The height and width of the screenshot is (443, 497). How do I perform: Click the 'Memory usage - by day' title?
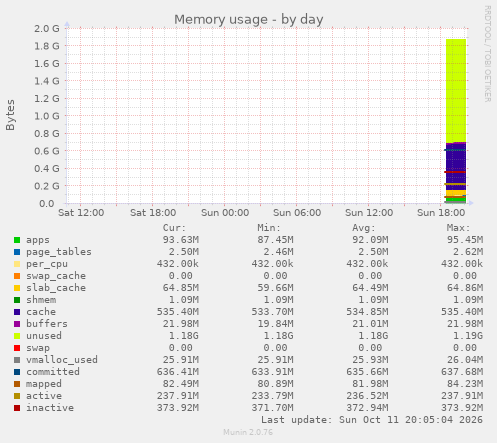[249, 20]
